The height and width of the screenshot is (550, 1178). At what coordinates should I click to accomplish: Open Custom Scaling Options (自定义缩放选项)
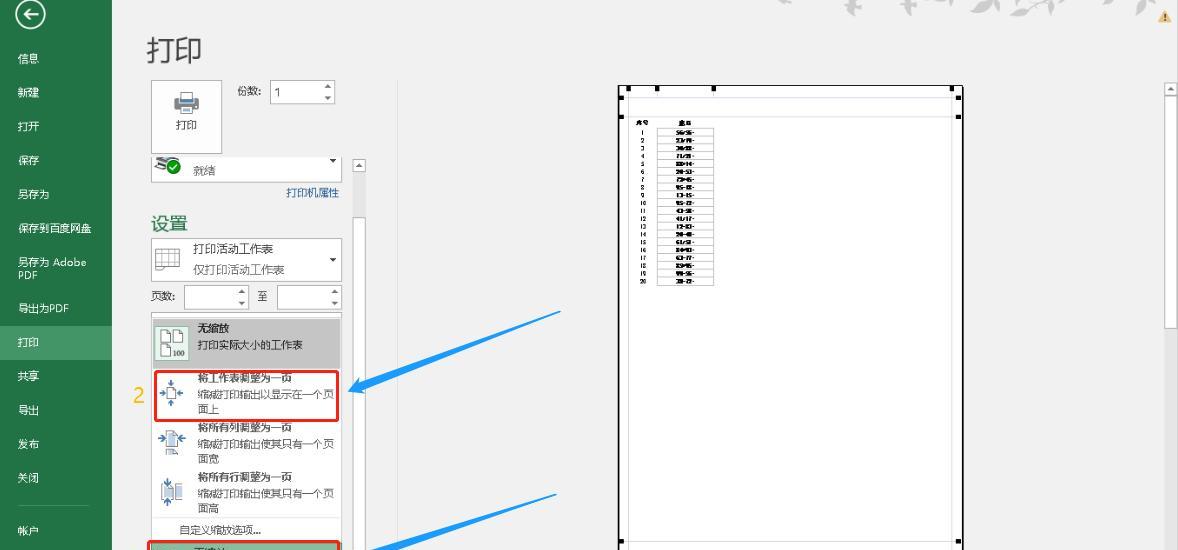tap(219, 530)
